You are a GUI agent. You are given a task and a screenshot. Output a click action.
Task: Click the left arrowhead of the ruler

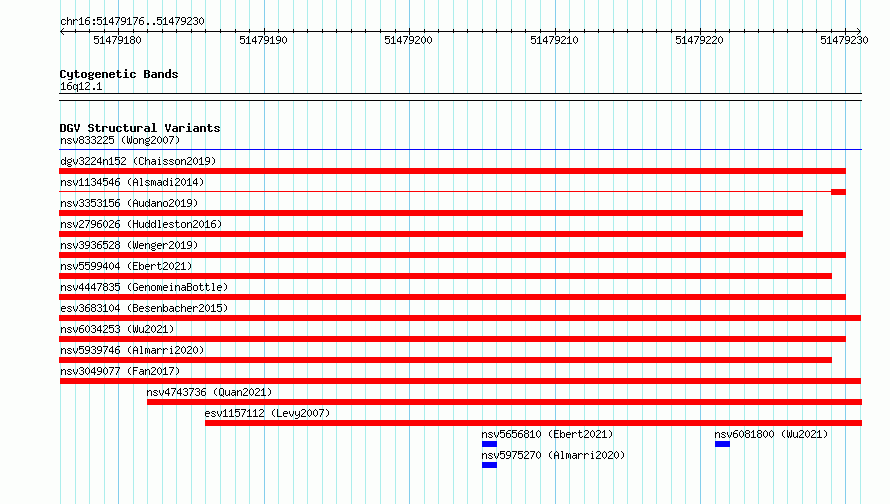click(62, 32)
